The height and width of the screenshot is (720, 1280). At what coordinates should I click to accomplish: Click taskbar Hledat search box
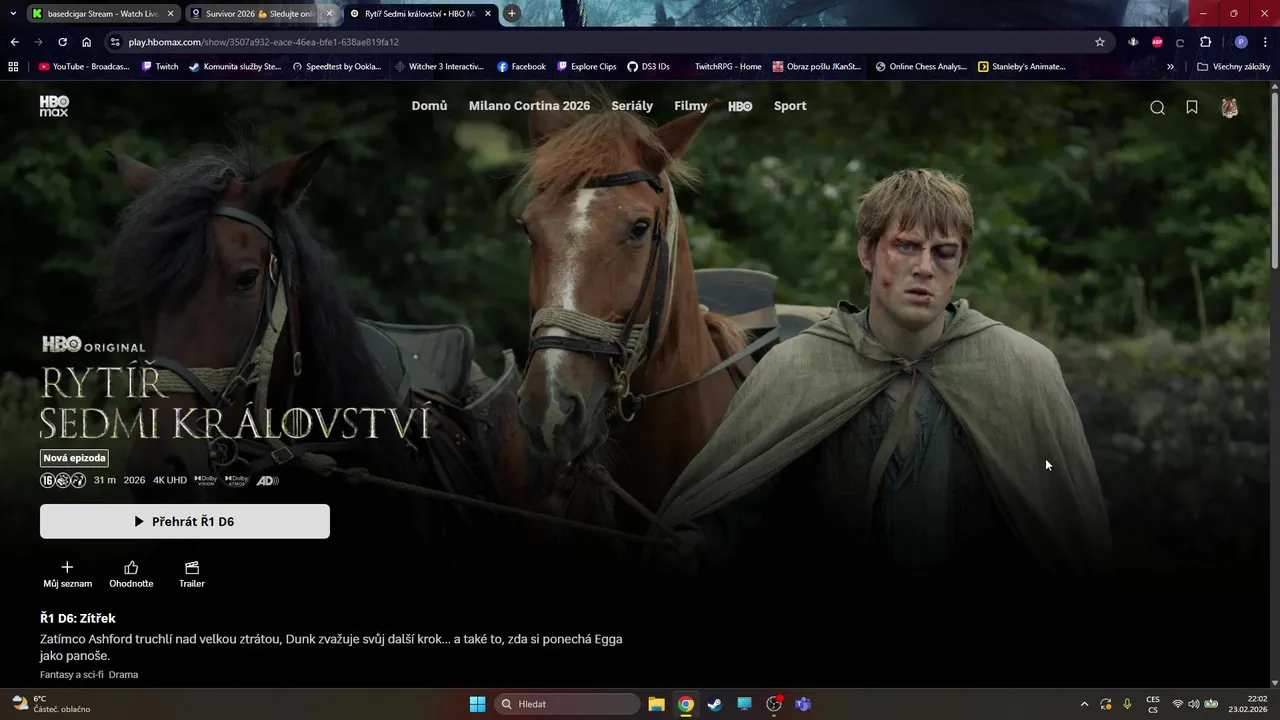(568, 704)
